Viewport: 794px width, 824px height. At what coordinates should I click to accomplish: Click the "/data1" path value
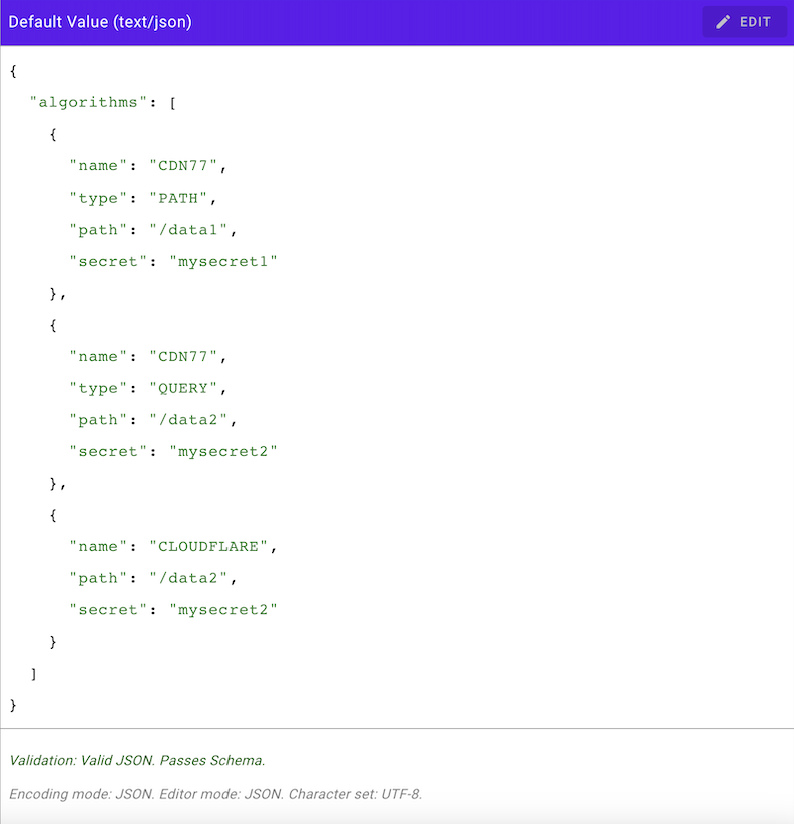point(188,230)
